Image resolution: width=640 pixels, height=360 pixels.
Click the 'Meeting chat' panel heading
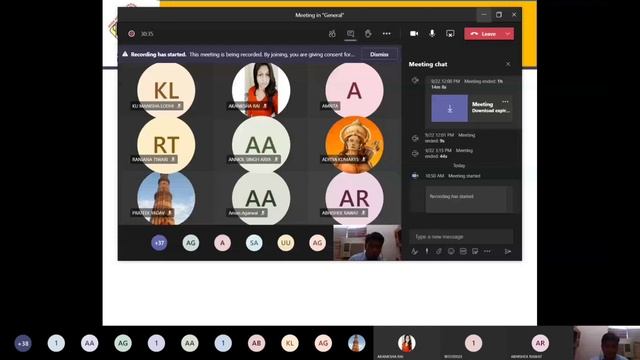point(428,64)
